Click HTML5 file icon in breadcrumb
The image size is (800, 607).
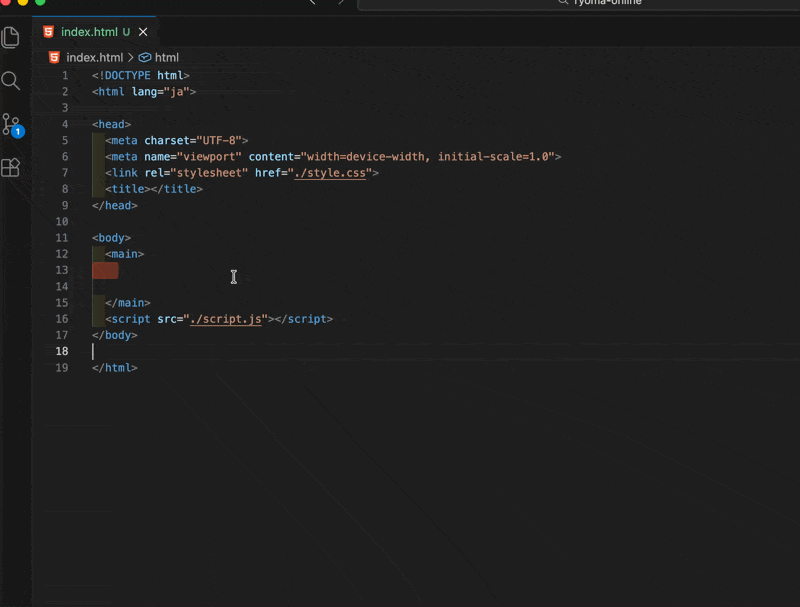(54, 58)
